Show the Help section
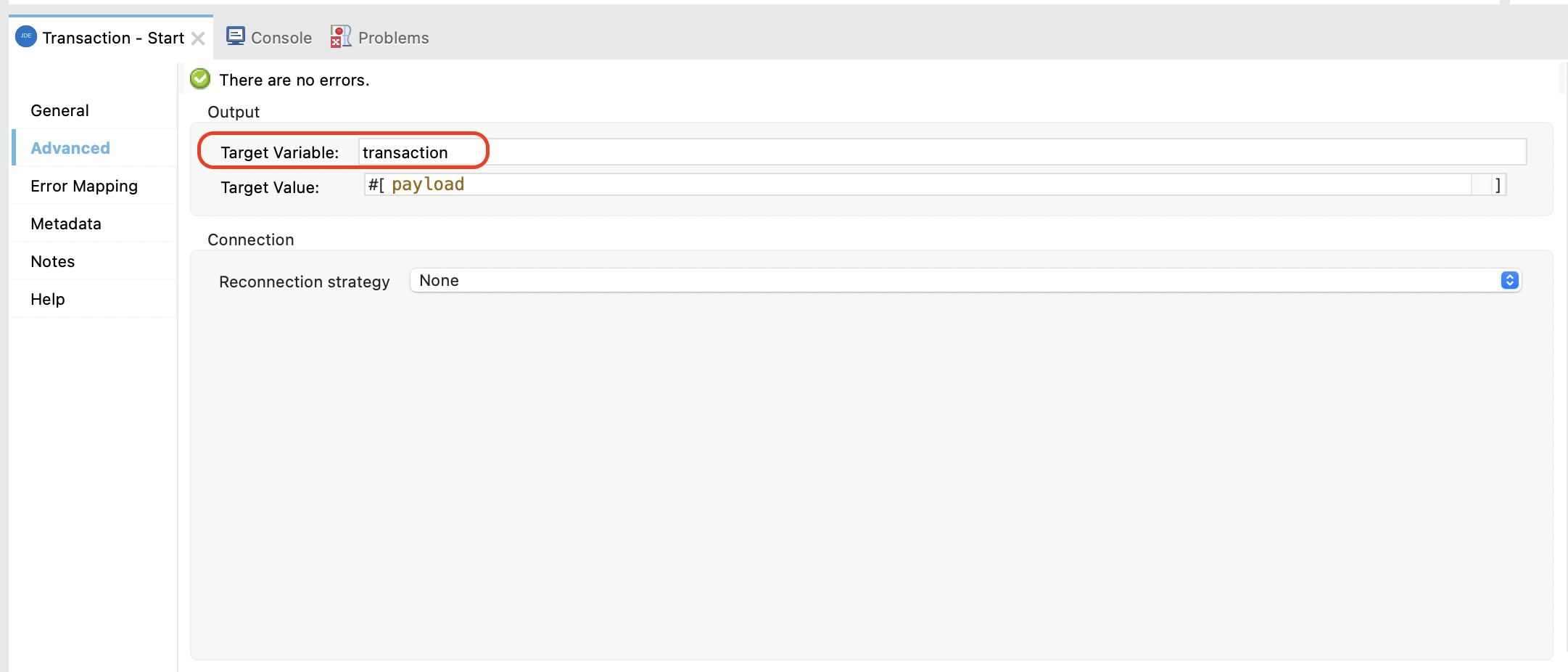 click(x=48, y=299)
